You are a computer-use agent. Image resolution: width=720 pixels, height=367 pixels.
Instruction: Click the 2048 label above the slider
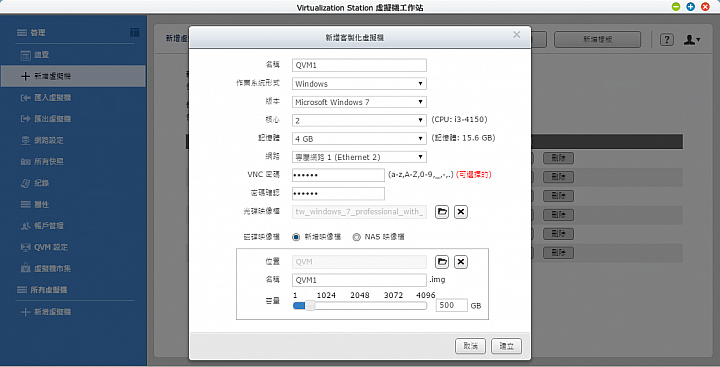coord(360,295)
